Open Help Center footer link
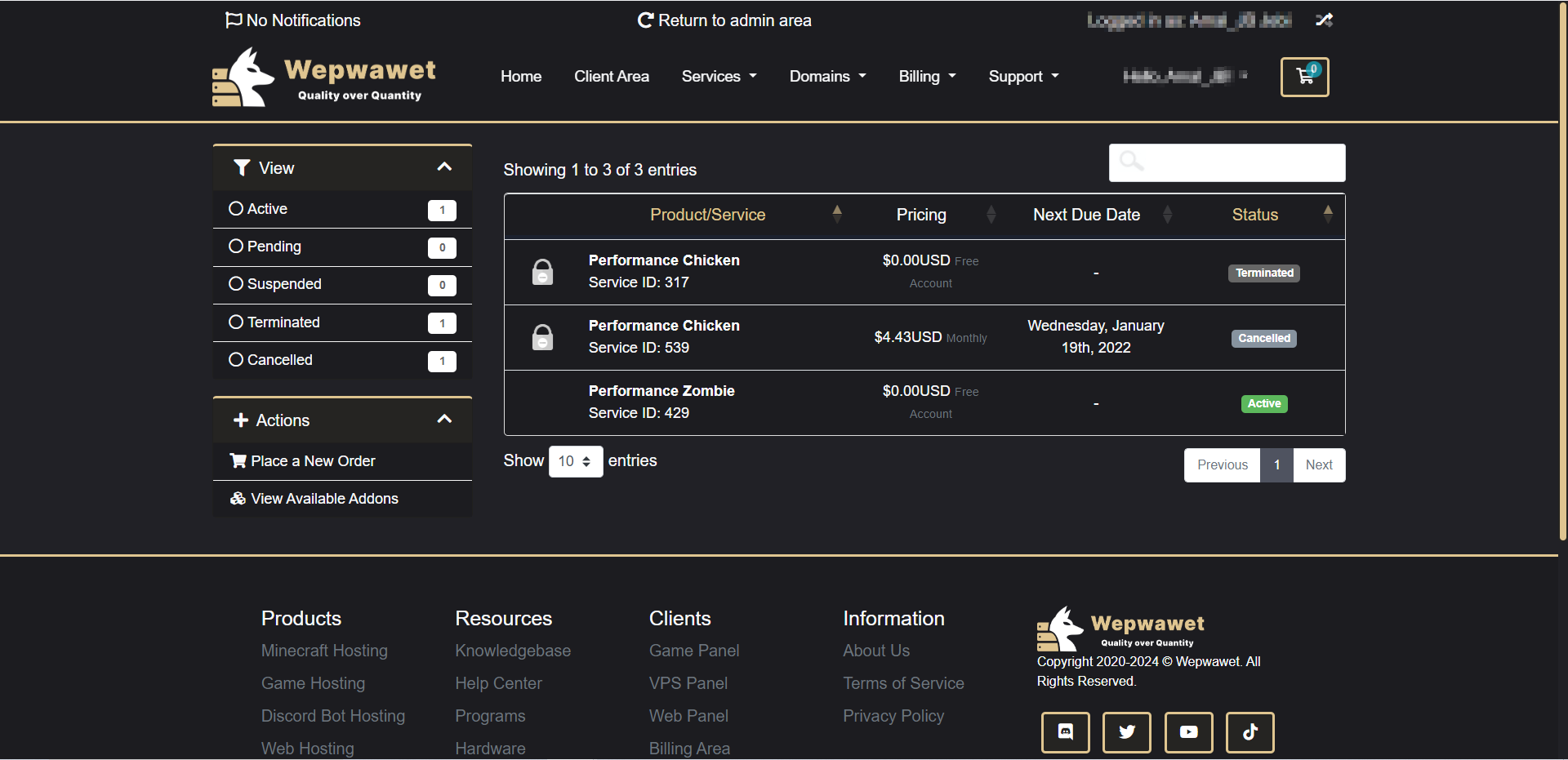 pos(498,683)
